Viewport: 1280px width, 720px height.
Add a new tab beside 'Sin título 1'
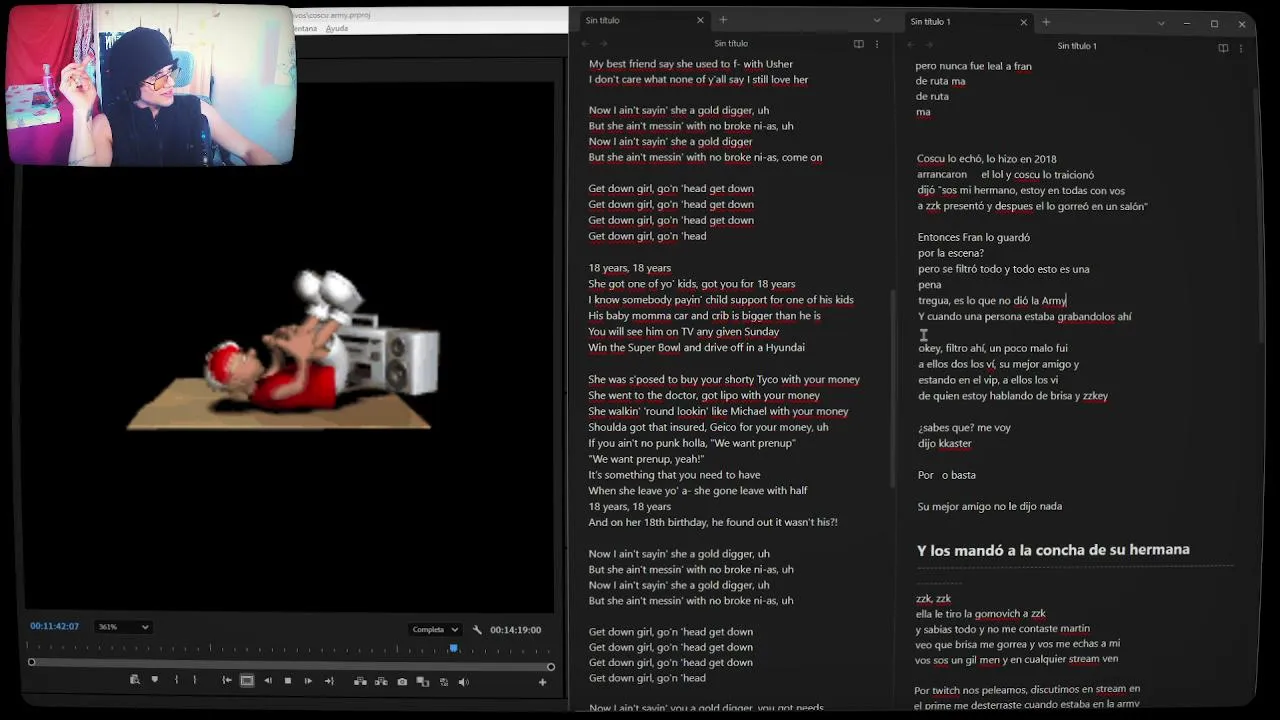click(1046, 22)
